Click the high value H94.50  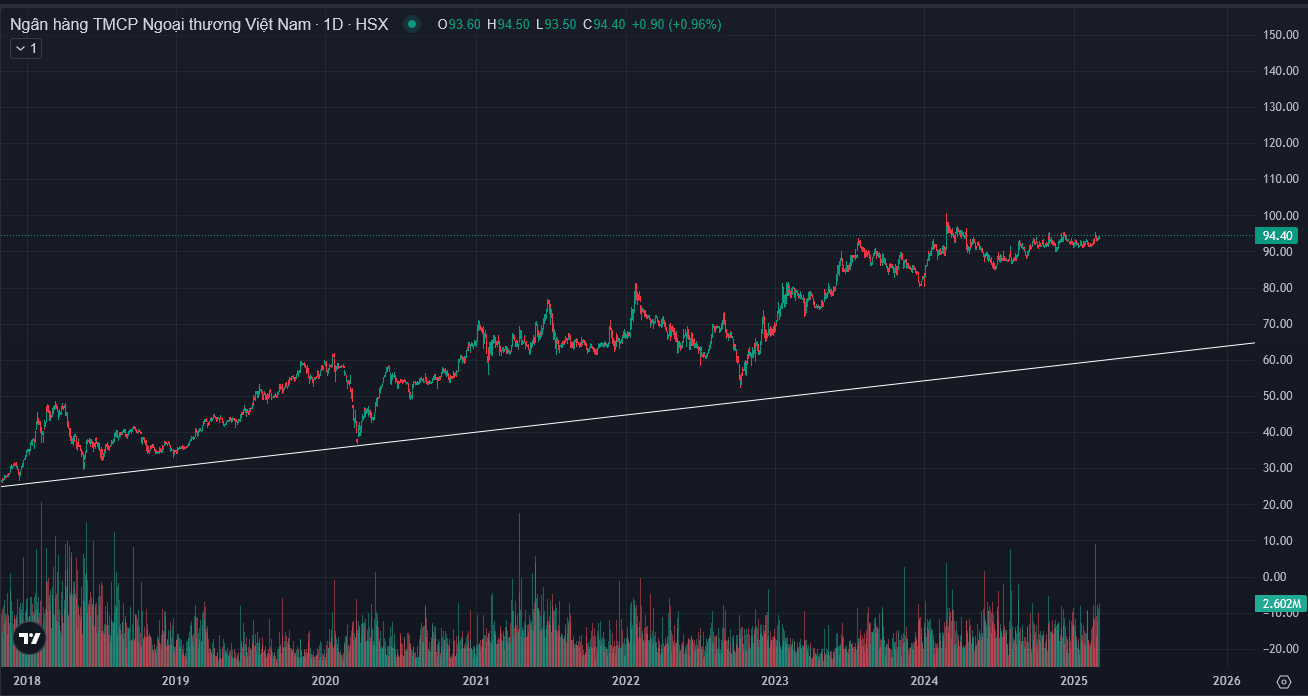tap(507, 24)
